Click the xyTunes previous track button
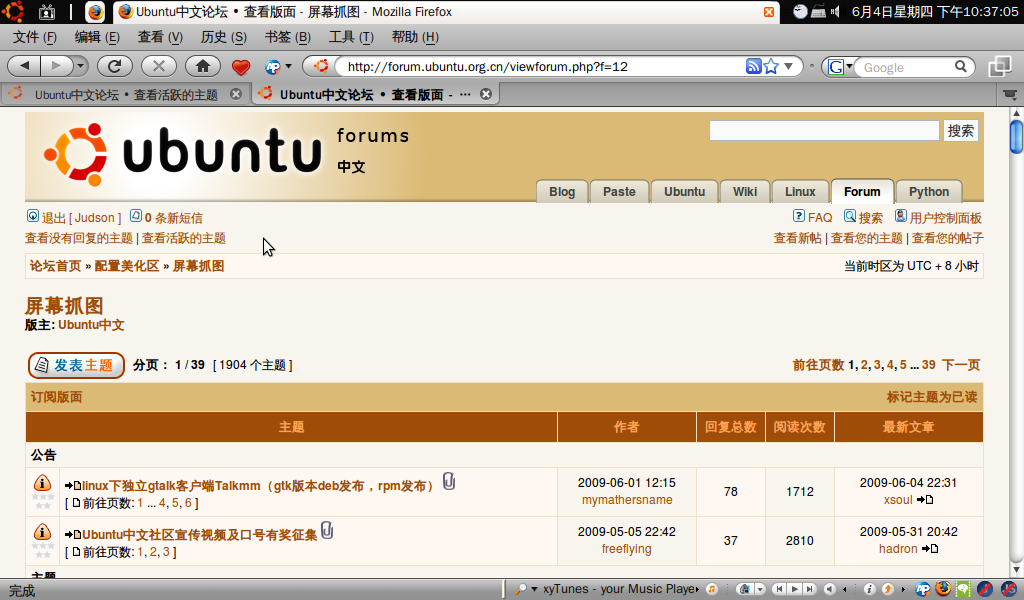 778,589
